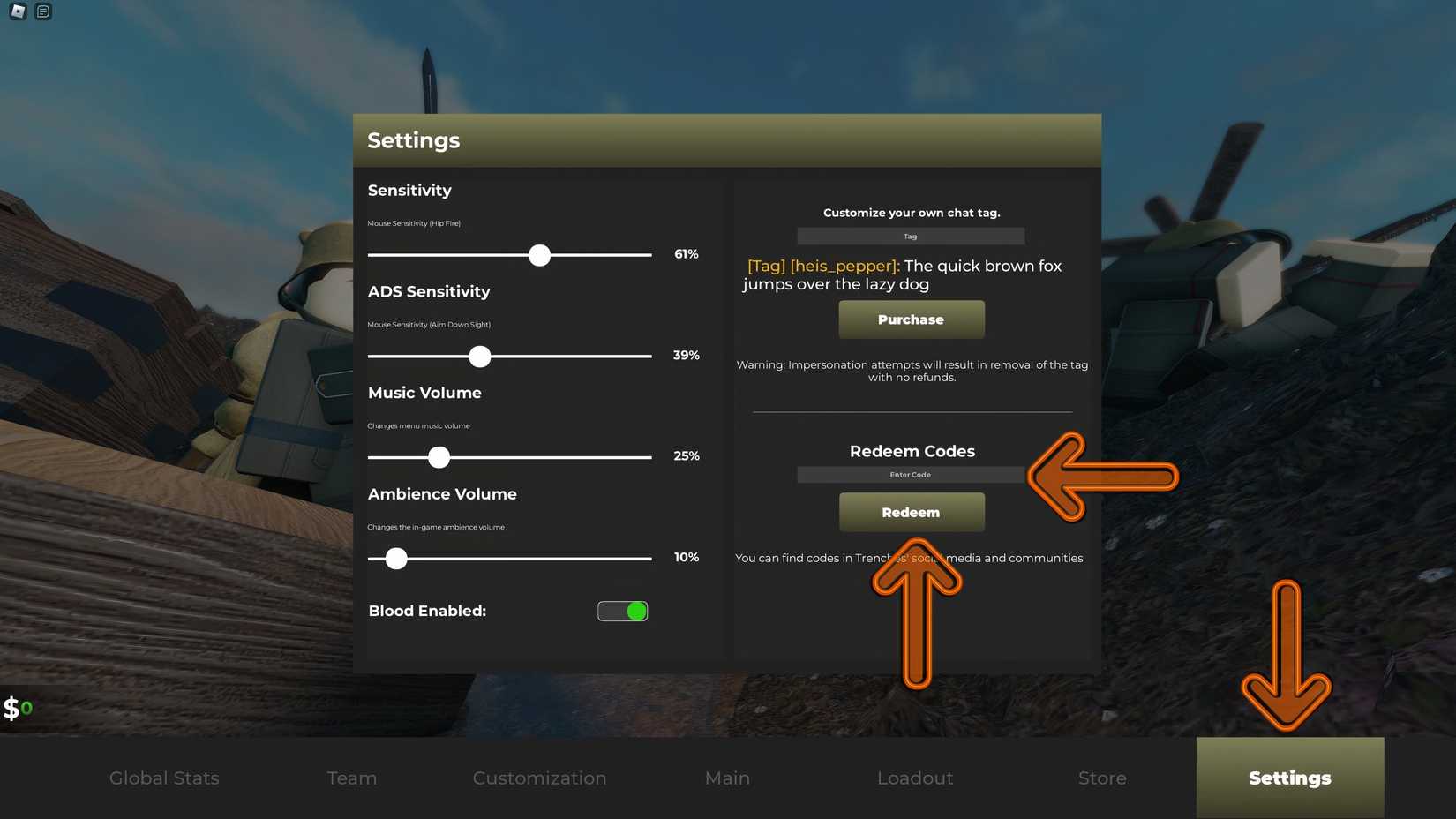Move the Music Volume slider
This screenshot has height=819, width=1456.
pyautogui.click(x=439, y=457)
